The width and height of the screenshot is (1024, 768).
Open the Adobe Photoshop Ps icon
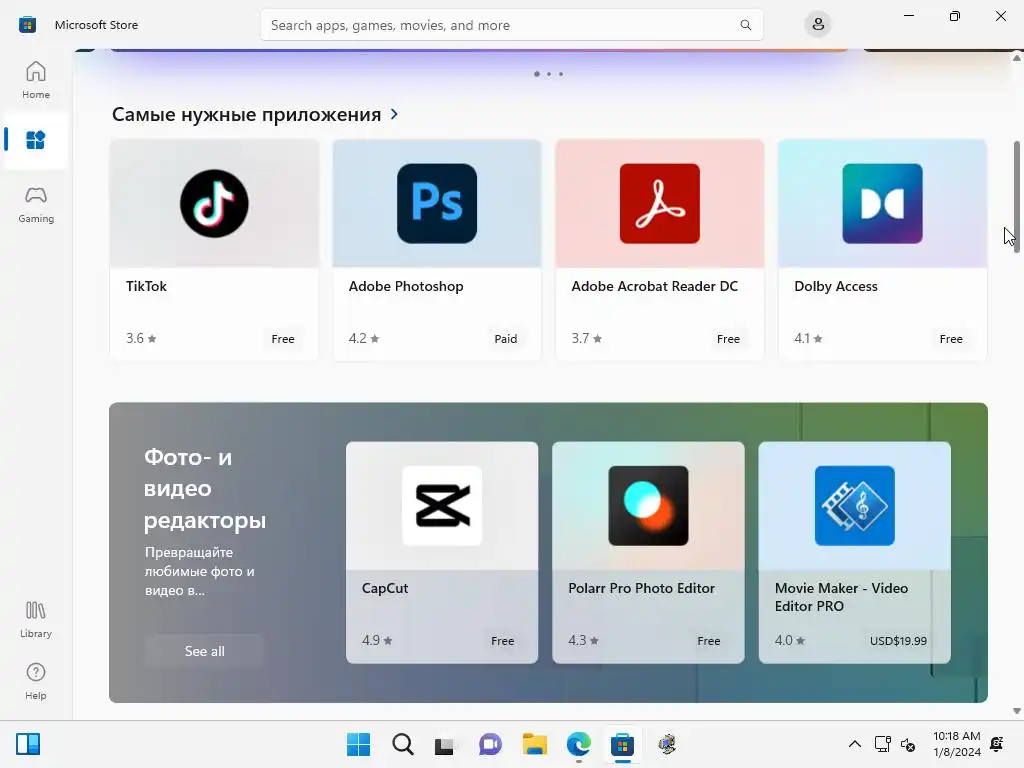pyautogui.click(x=437, y=204)
